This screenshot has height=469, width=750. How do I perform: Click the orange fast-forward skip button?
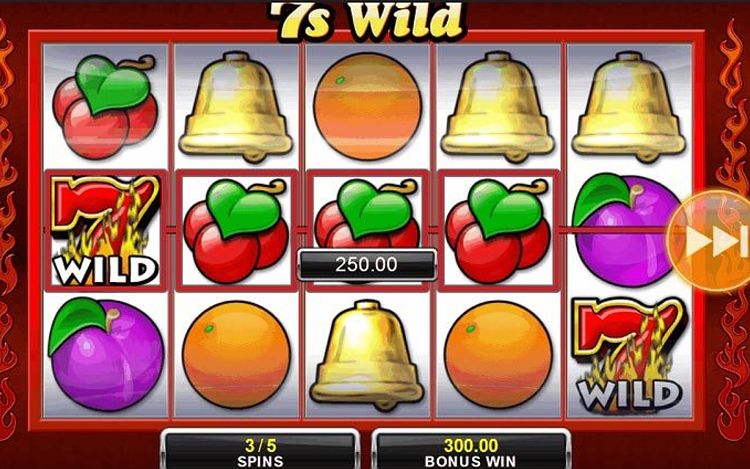(x=710, y=240)
